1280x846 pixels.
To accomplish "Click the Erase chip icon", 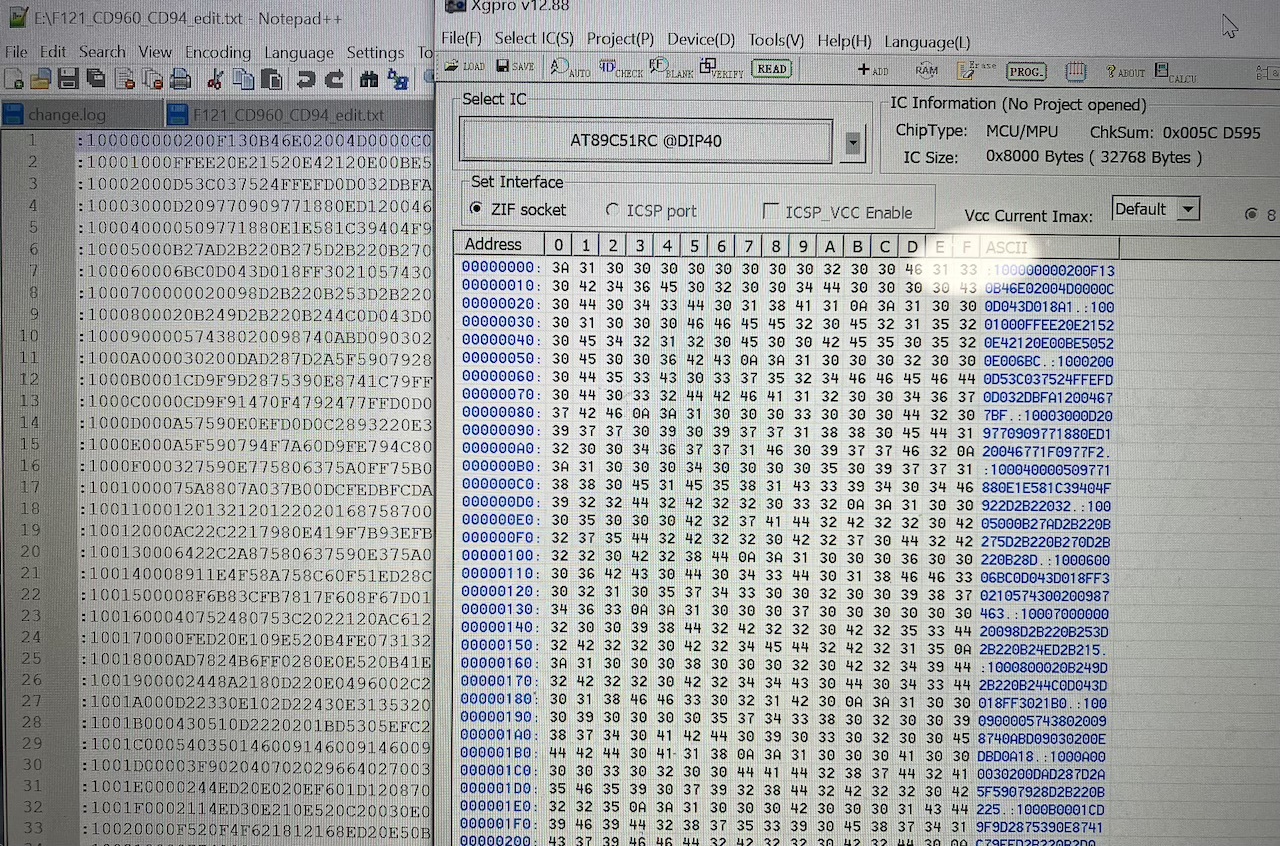I will (x=976, y=70).
